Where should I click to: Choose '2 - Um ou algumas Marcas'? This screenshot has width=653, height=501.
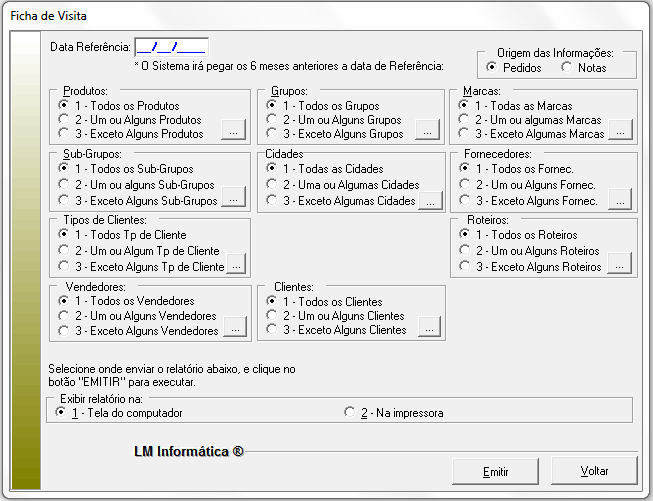coord(467,119)
